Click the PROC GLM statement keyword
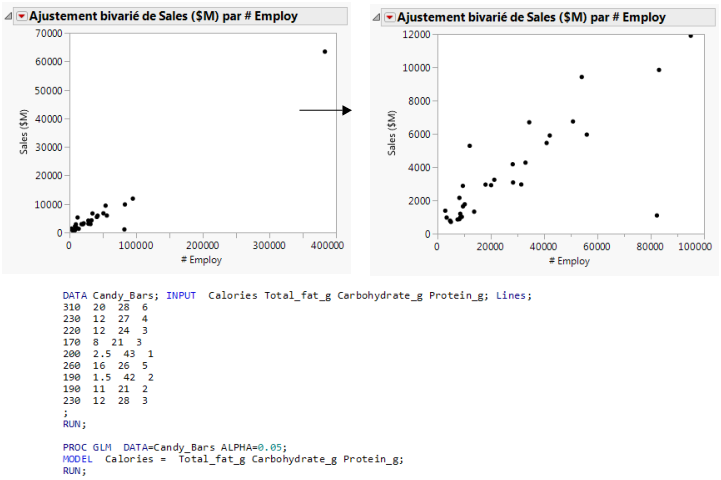Image resolution: width=721 pixels, height=480 pixels. [x=87, y=447]
